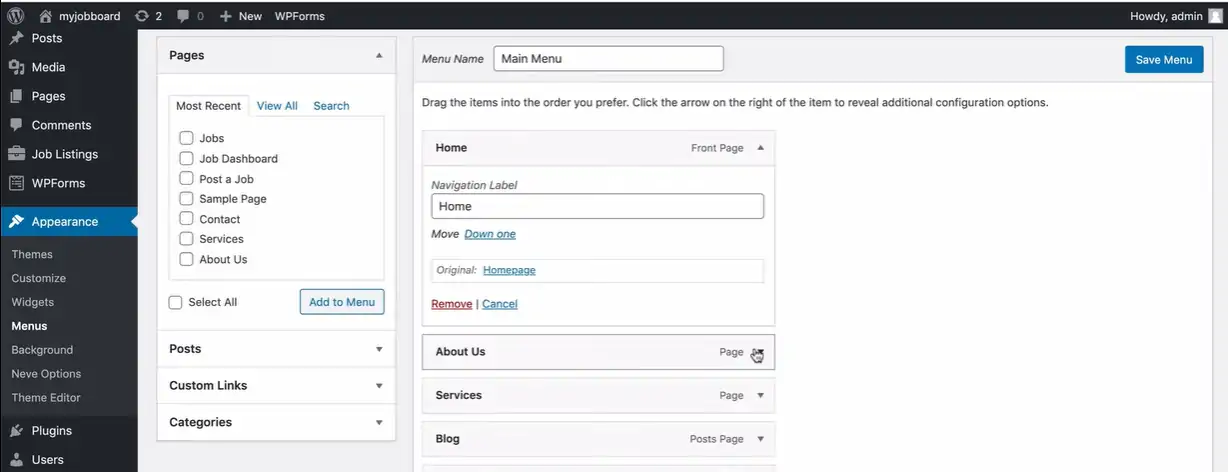The height and width of the screenshot is (472, 1228).
Task: Open the Menus submenu item
Action: coord(29,326)
